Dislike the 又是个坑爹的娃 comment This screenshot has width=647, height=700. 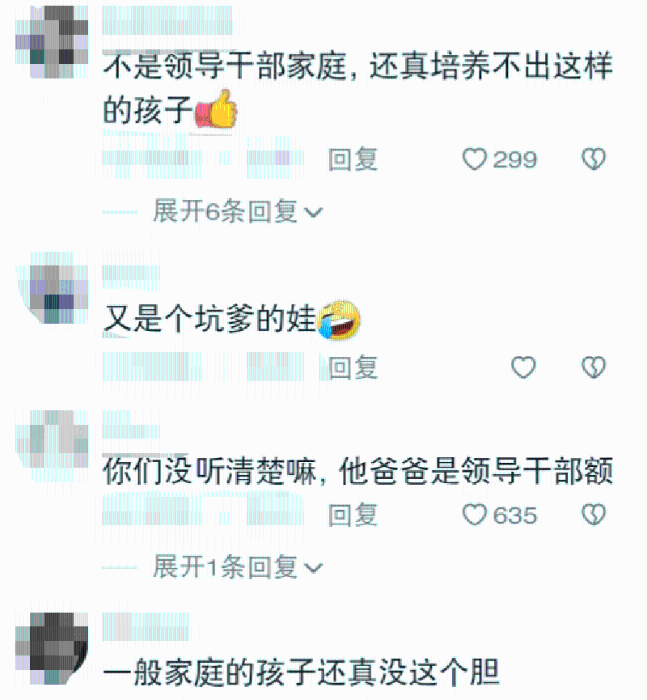(593, 367)
